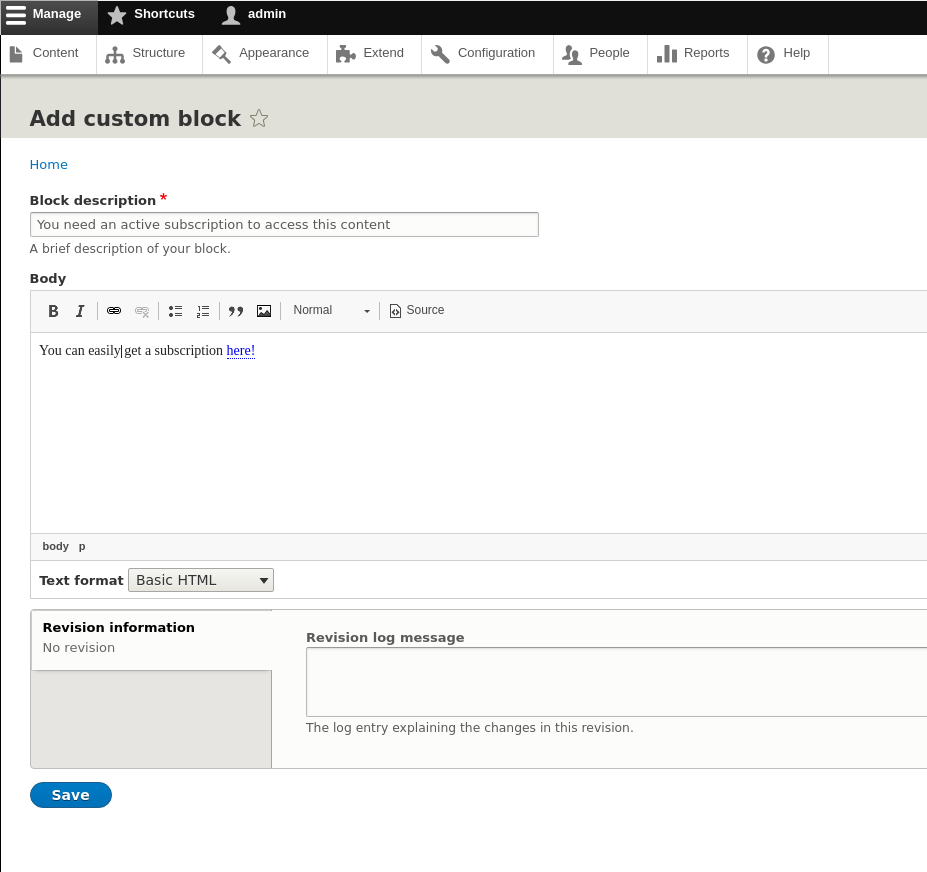Click the Unlink icon
Viewport: 927px width, 872px height.
(142, 311)
